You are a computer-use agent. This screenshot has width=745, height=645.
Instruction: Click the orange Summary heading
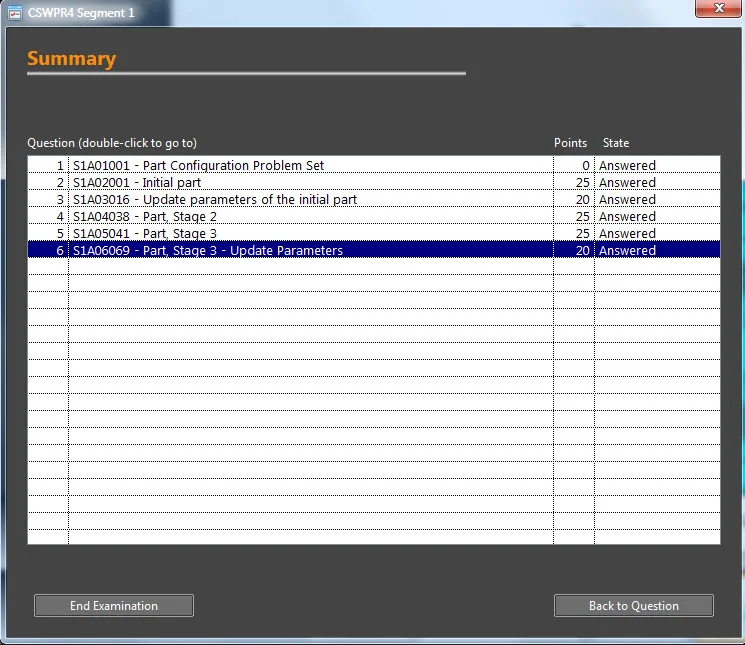[71, 59]
